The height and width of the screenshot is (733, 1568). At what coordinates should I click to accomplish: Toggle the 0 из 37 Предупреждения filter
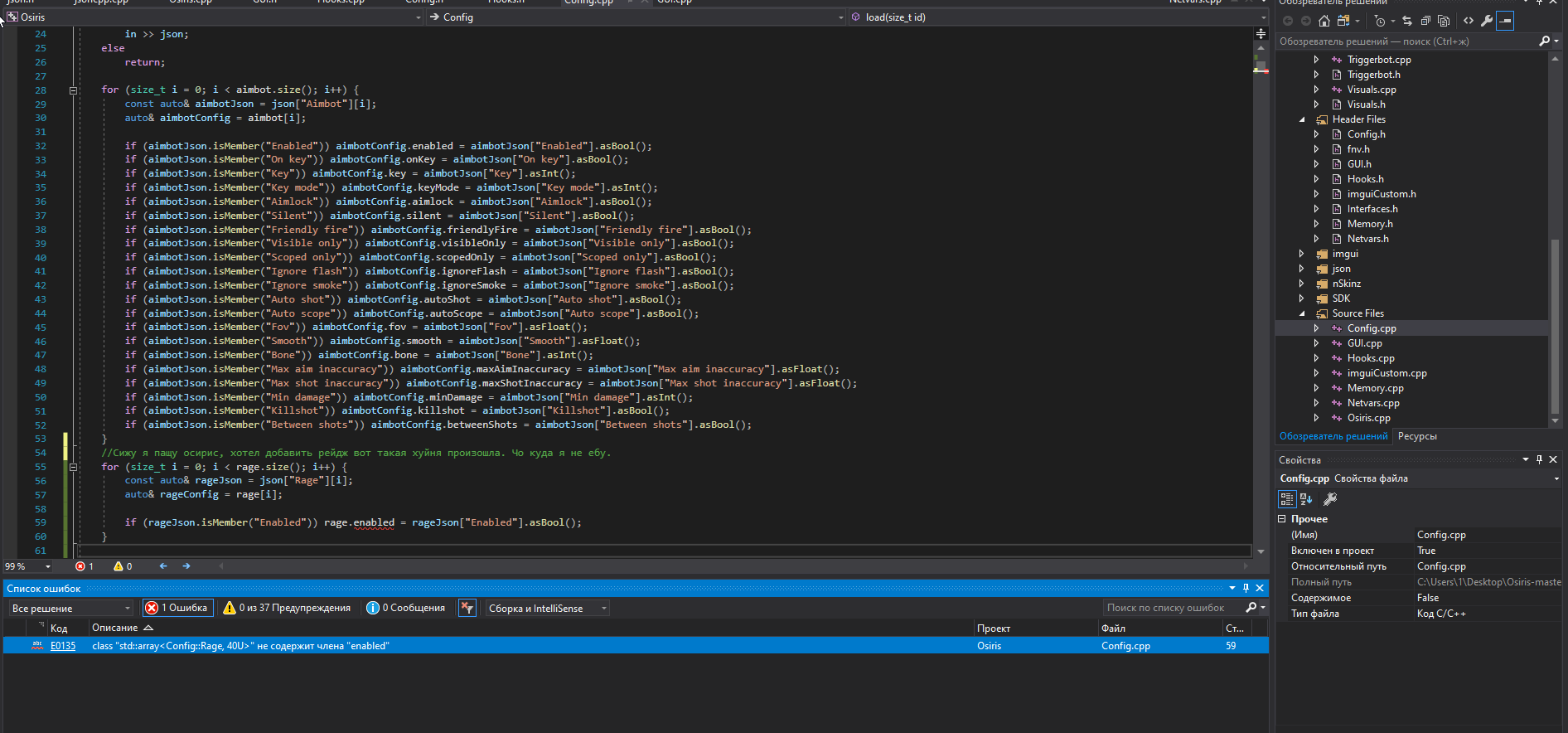287,608
